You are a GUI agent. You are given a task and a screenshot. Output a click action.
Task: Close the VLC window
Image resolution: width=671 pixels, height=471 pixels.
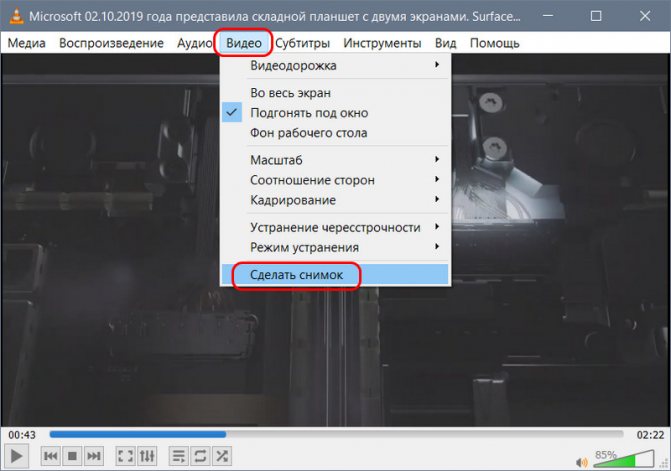645,16
